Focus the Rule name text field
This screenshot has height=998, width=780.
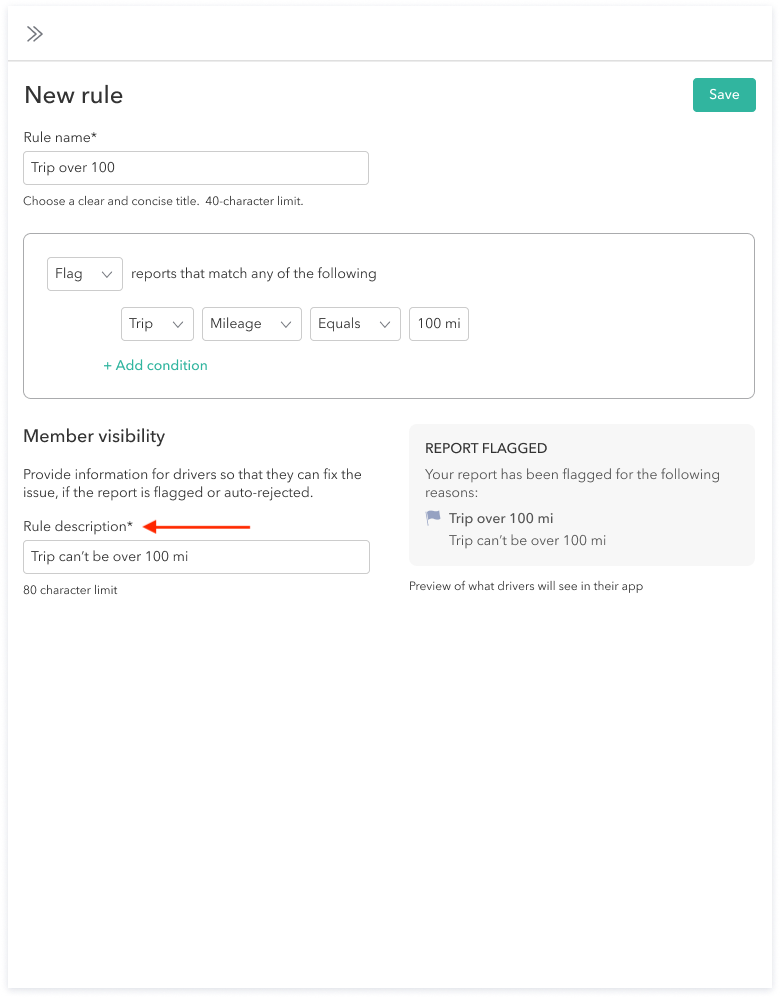pyautogui.click(x=196, y=168)
